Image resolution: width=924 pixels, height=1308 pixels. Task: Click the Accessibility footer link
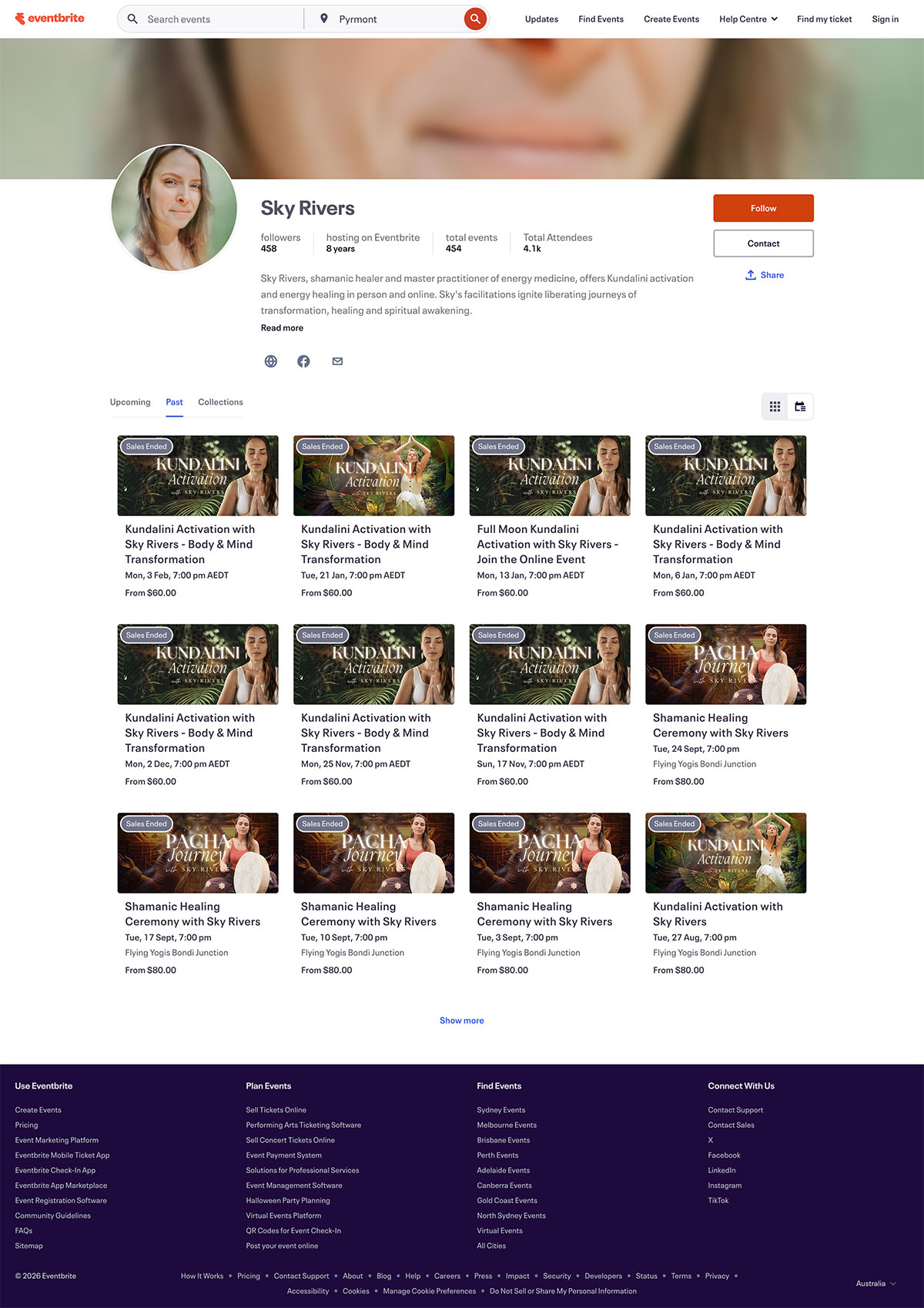(308, 1291)
